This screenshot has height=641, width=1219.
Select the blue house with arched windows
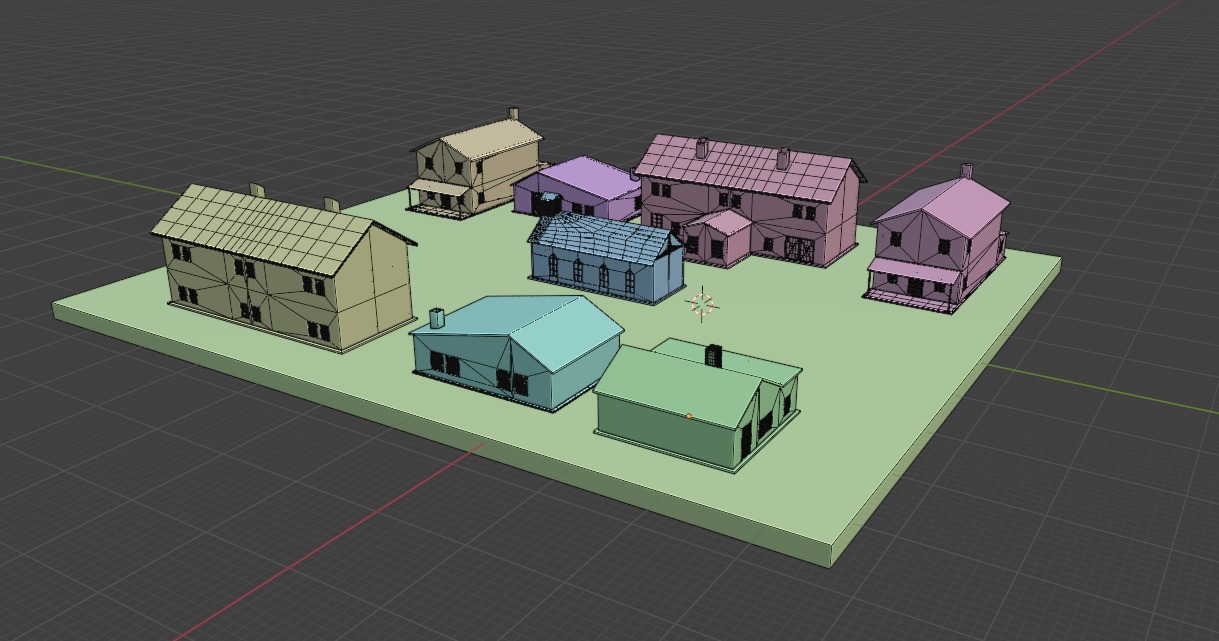click(x=607, y=258)
